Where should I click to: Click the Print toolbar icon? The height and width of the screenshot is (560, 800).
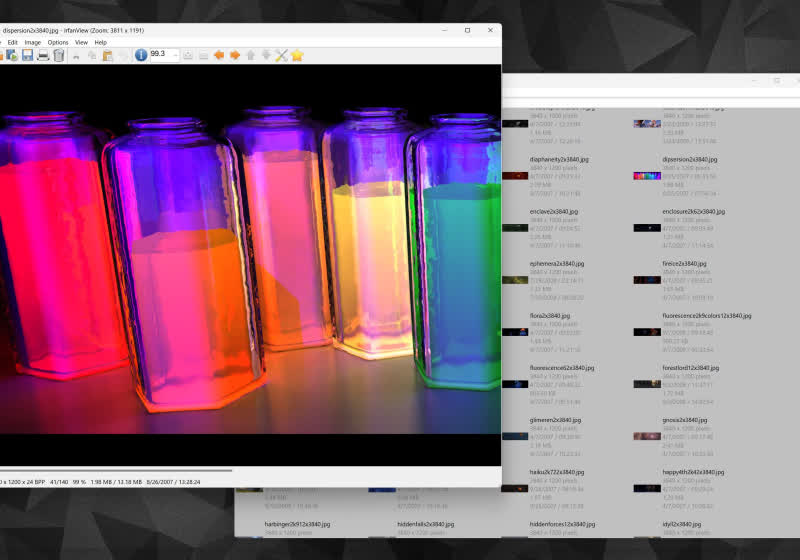43,55
